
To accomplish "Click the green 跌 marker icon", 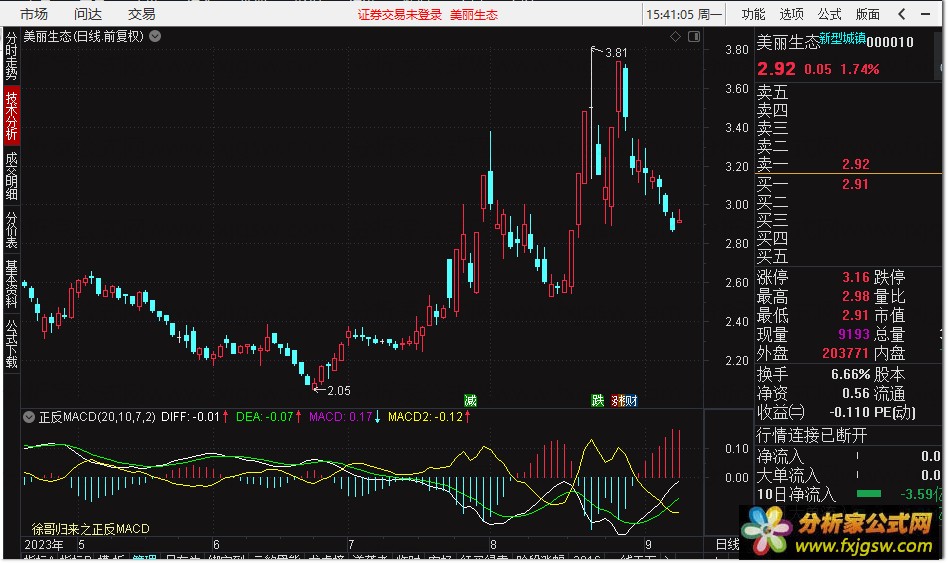I will pos(597,400).
